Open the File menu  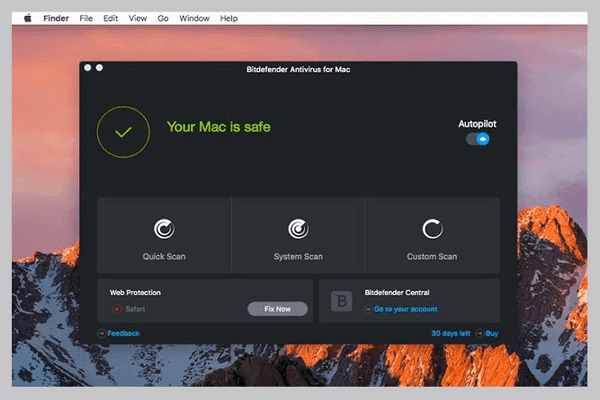click(x=86, y=18)
